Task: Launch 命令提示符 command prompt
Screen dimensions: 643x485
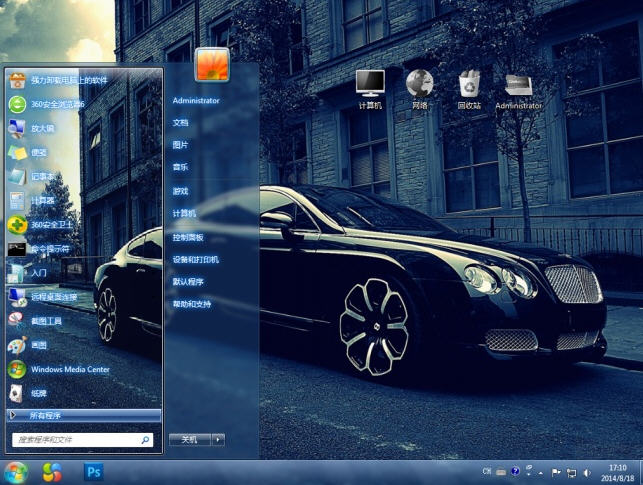Action: (50, 249)
